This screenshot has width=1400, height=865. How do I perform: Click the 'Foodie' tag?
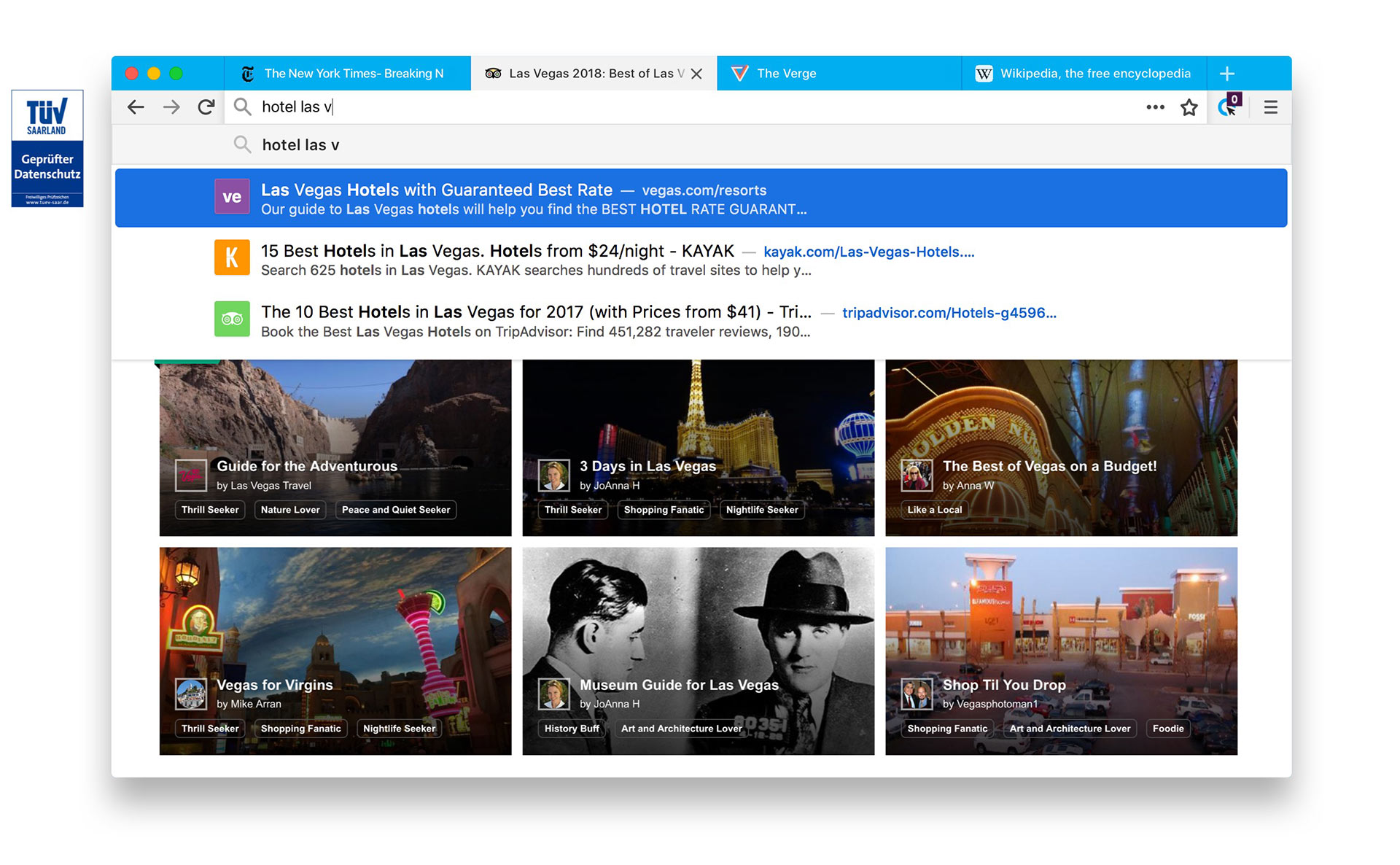1168,729
